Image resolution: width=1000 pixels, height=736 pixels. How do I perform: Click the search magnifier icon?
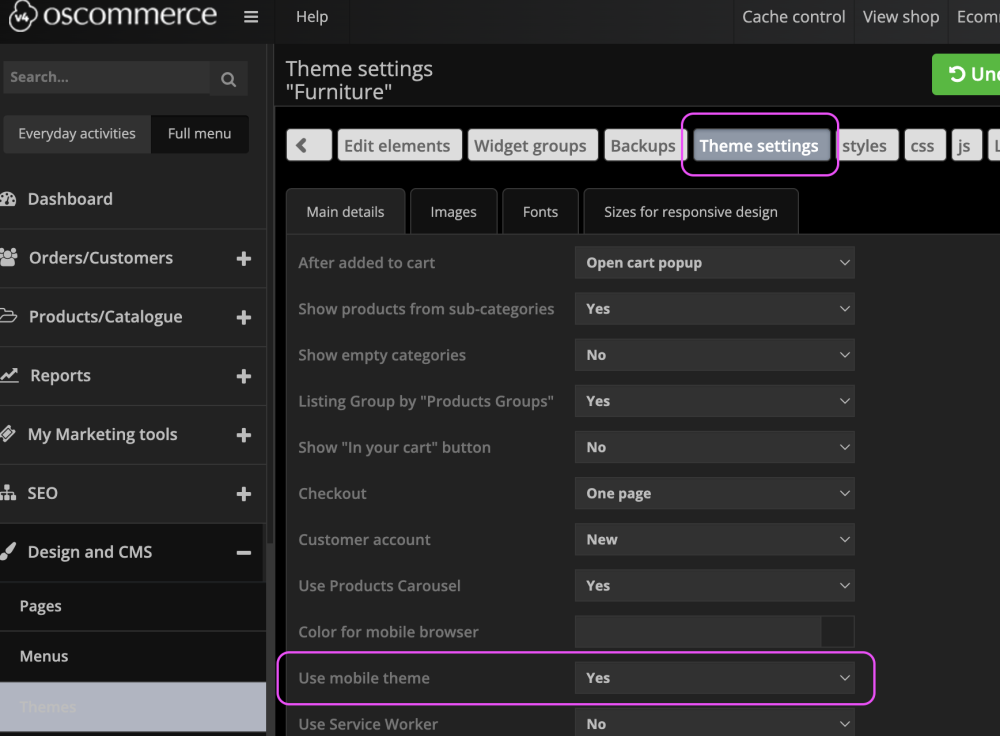pos(228,79)
